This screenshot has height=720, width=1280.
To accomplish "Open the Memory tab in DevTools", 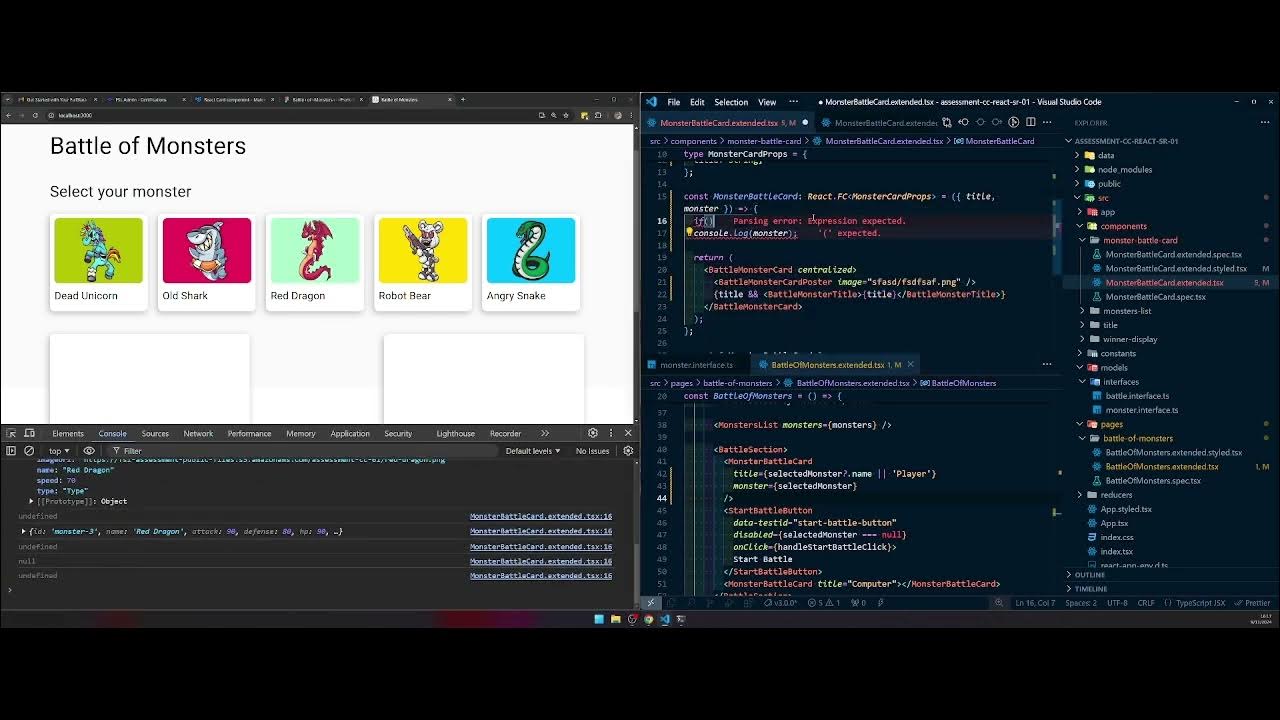I will coord(301,433).
